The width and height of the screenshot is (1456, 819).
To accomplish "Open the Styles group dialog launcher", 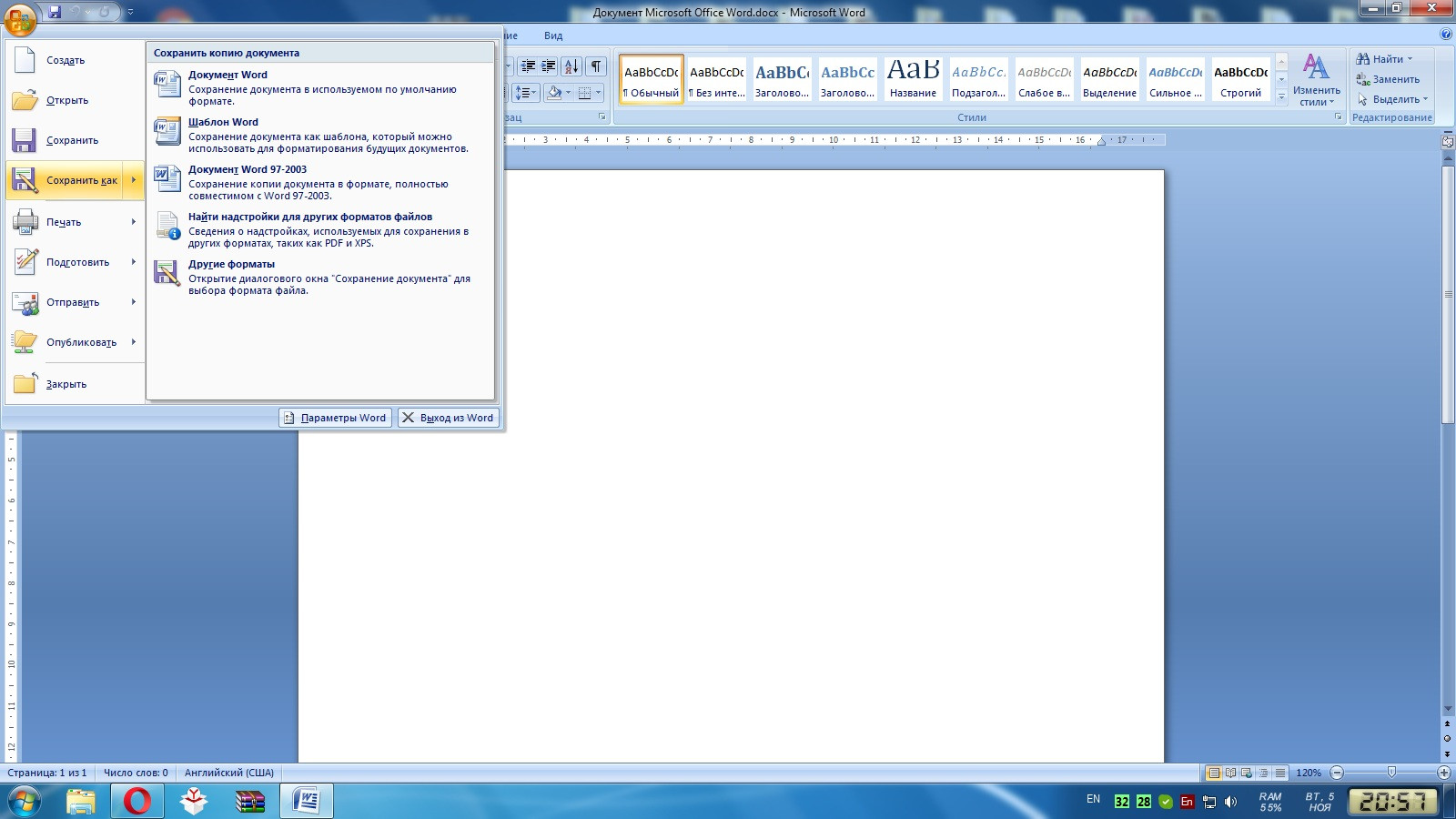I will point(1338,117).
